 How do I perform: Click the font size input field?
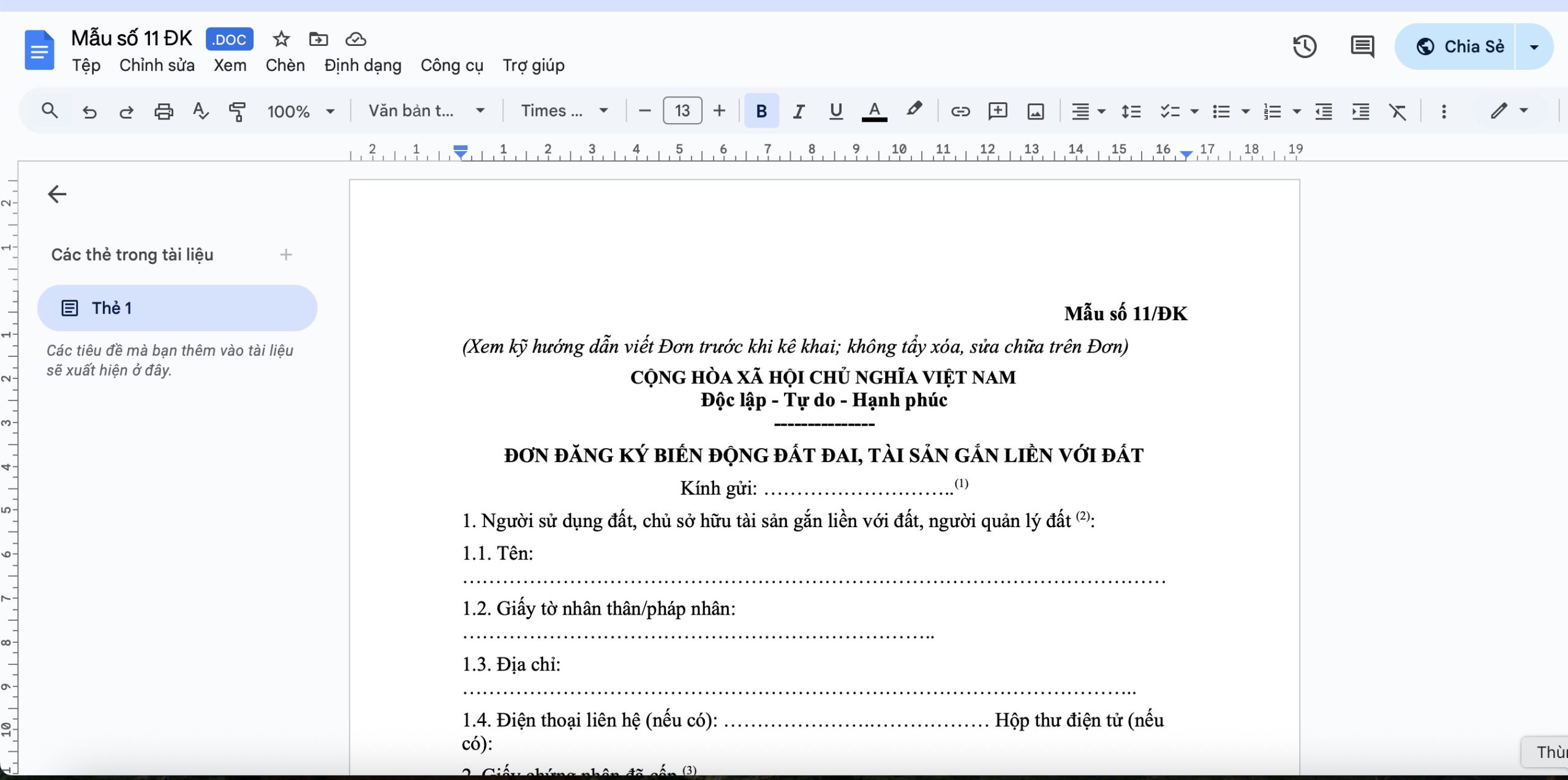682,111
